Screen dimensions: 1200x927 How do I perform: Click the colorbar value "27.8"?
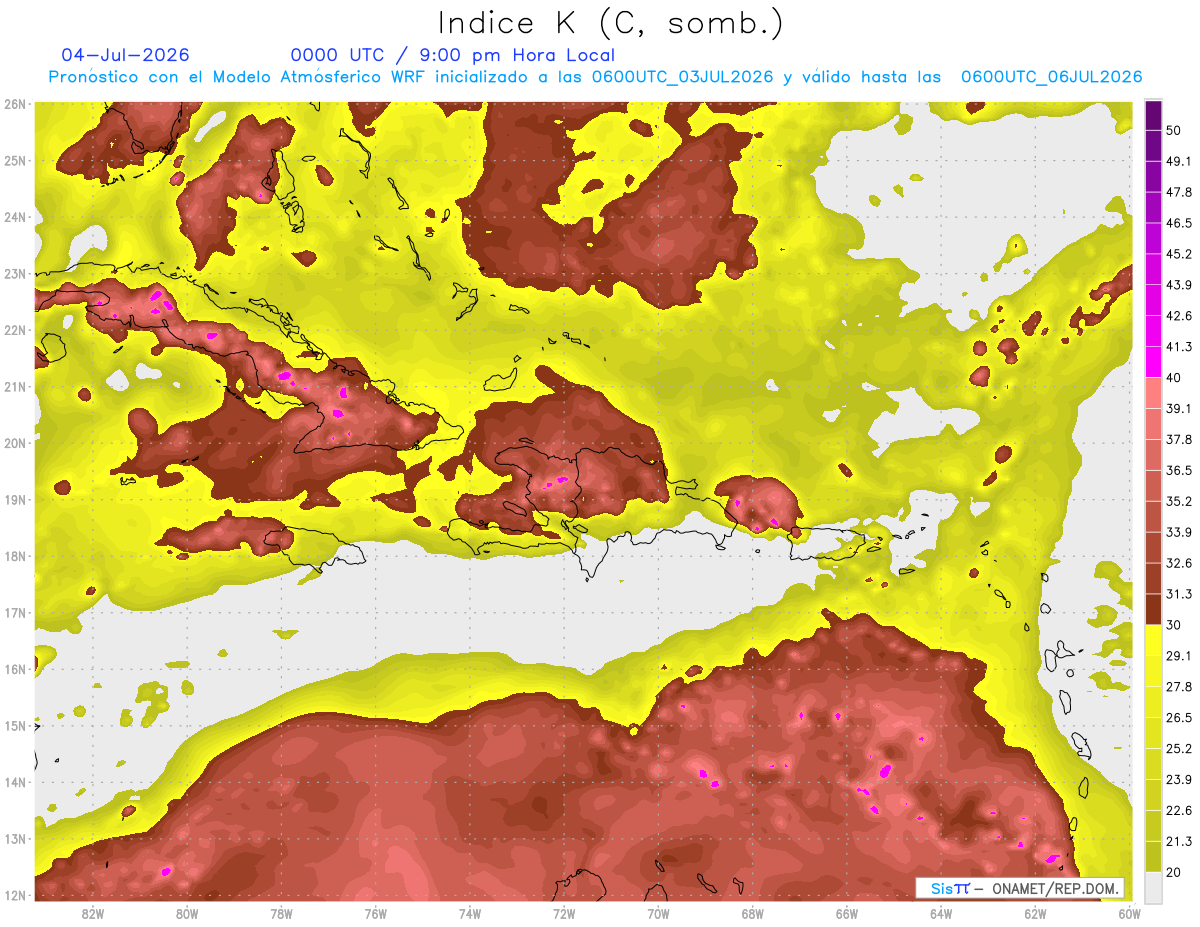pyautogui.click(x=1179, y=686)
